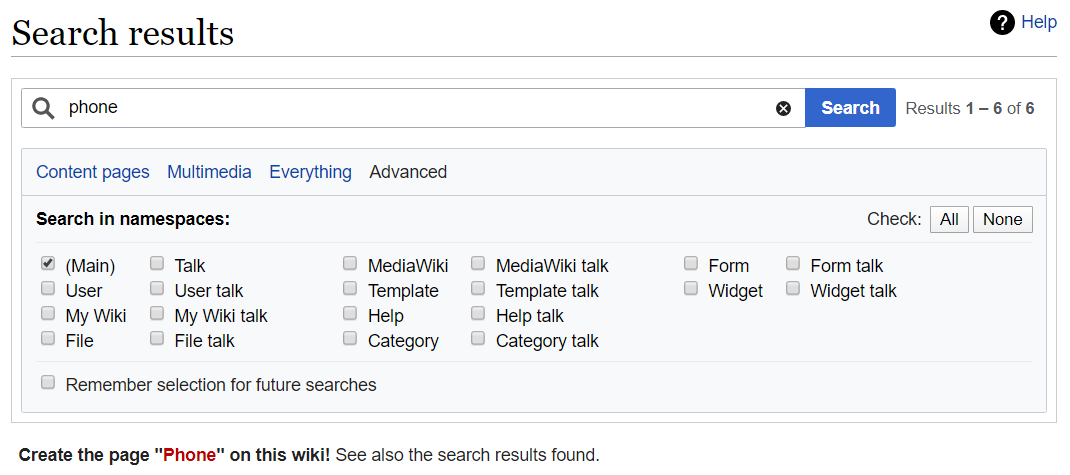Uncheck the (Main) namespace checkbox
Screen dimensions: 1070x475
[48, 264]
